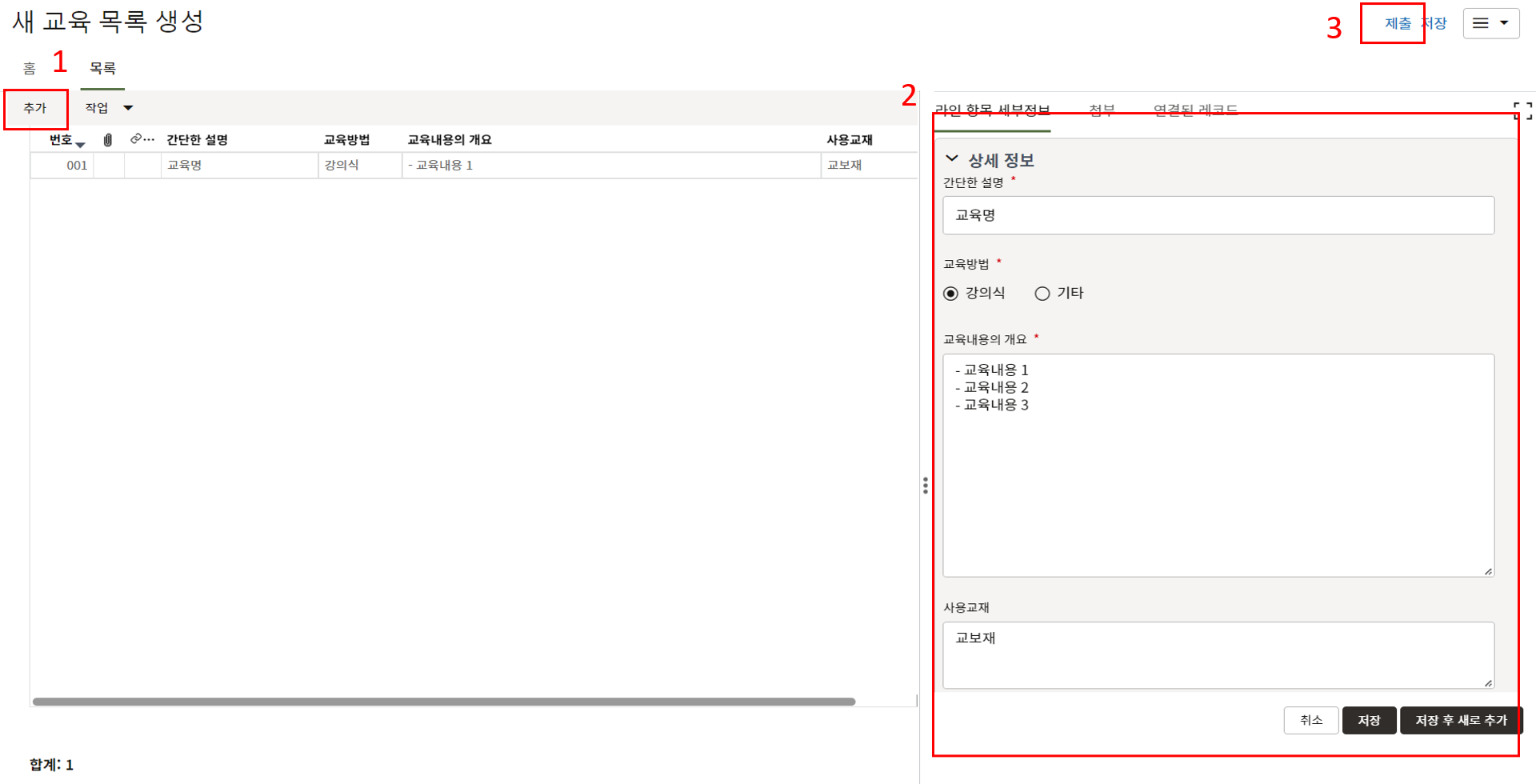Click the resize grip of 사용교재 textarea
Screen dimensions: 1536x784
[x=1488, y=682]
